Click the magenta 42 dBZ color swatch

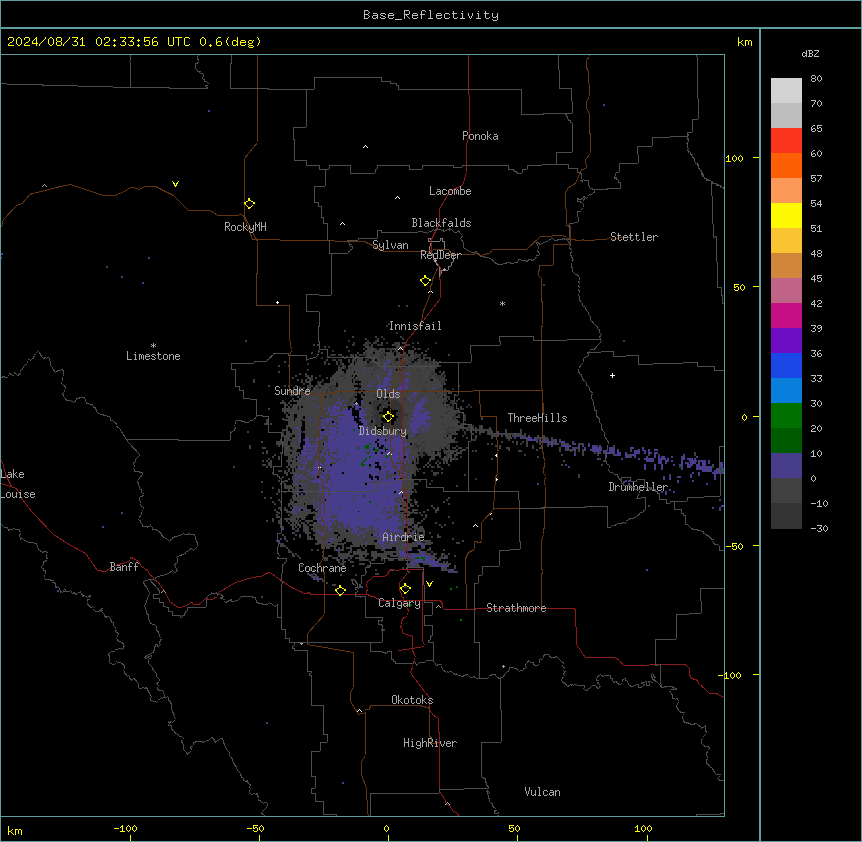tap(786, 315)
